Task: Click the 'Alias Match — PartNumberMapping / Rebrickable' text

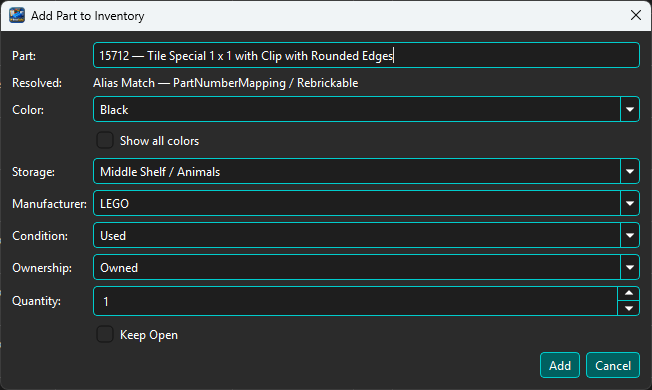Action: tap(225, 83)
